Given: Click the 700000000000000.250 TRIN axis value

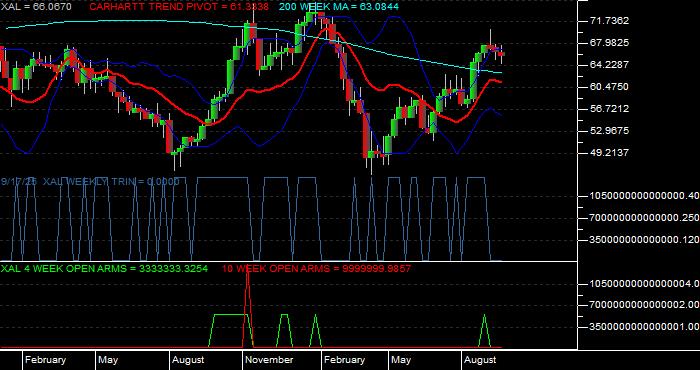Looking at the screenshot, I should 644,218.
